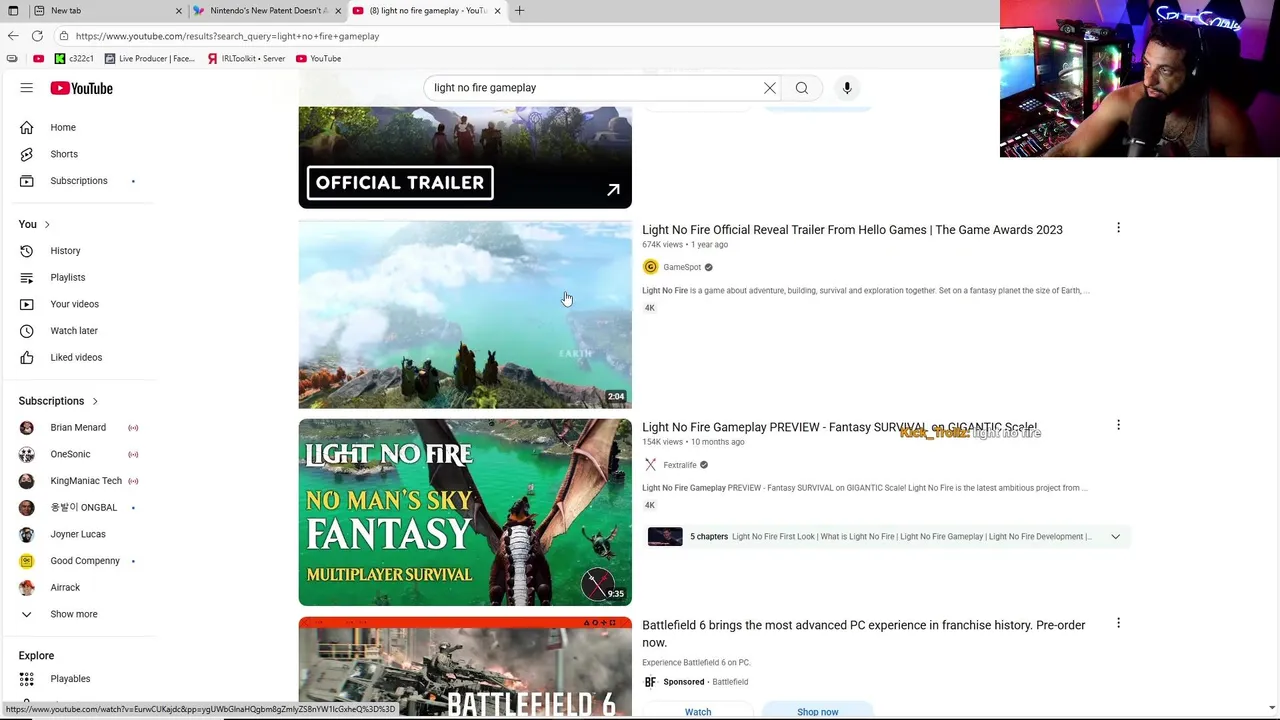Open Brian Menard subscription channel
This screenshot has height=720, width=1280.
tap(80, 428)
